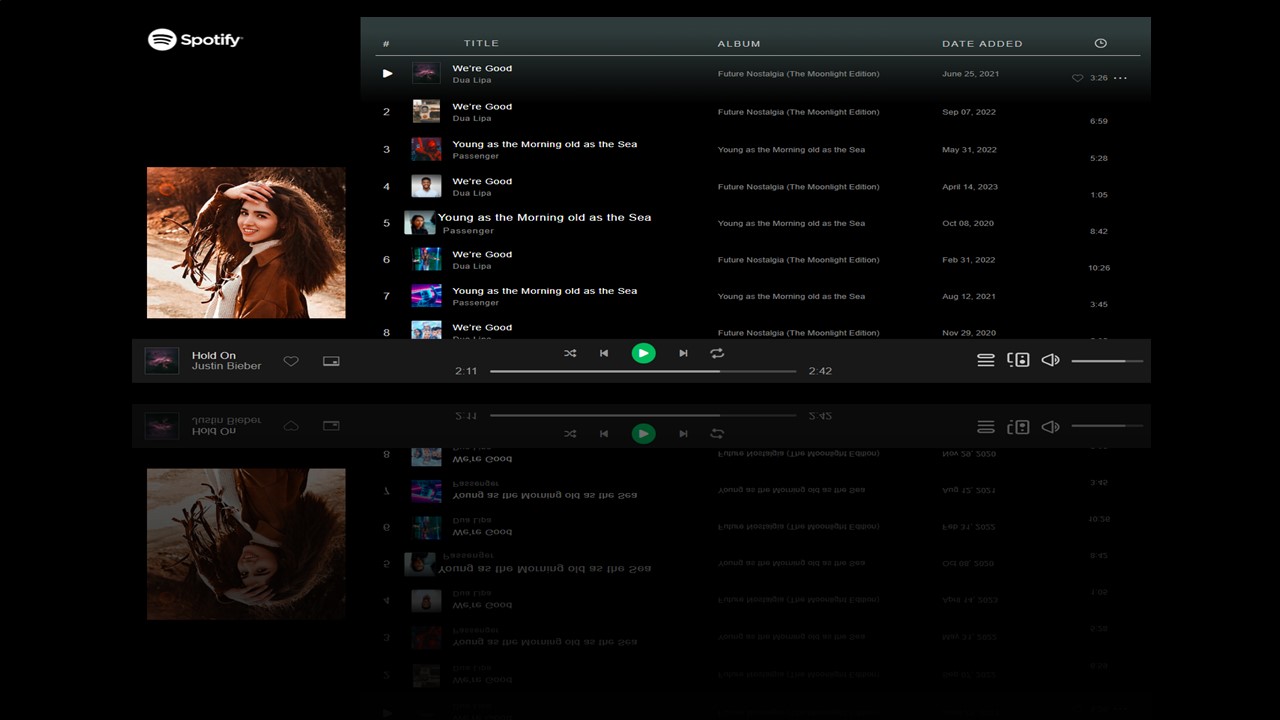Viewport: 1280px width, 720px height.
Task: Save We're Good with the heart icon
Action: click(x=1078, y=77)
